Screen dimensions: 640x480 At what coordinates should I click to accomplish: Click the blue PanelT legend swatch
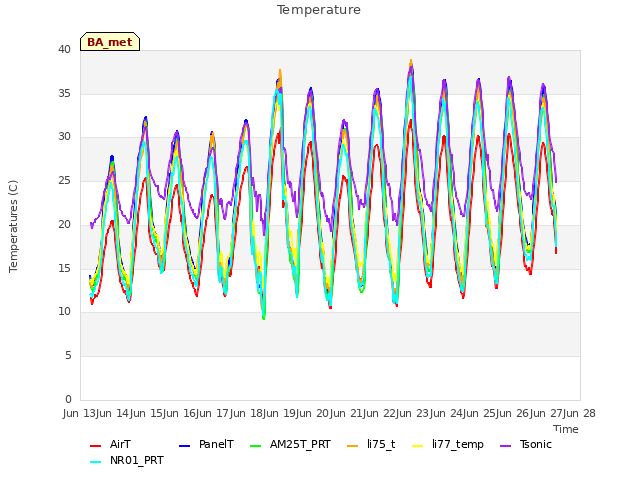click(x=184, y=446)
